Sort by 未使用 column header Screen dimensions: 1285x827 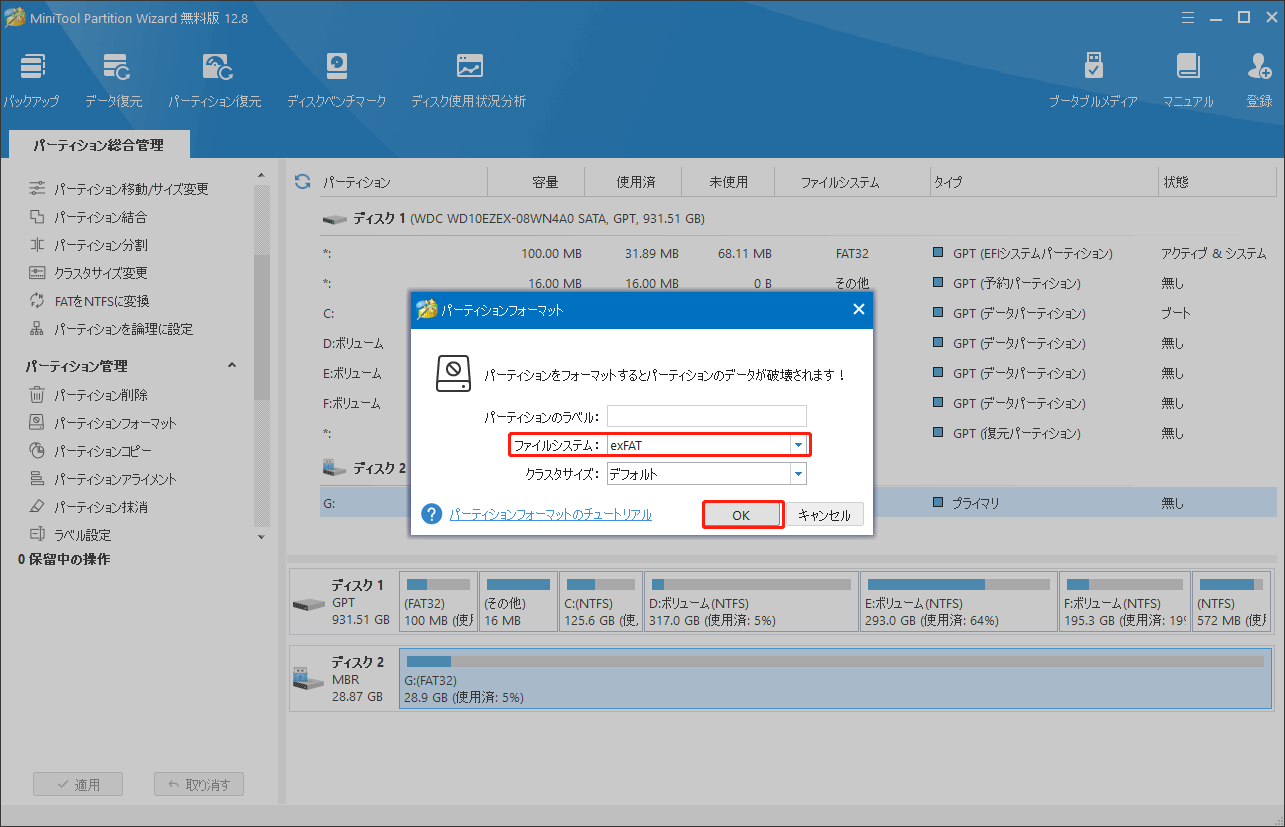coord(728,183)
